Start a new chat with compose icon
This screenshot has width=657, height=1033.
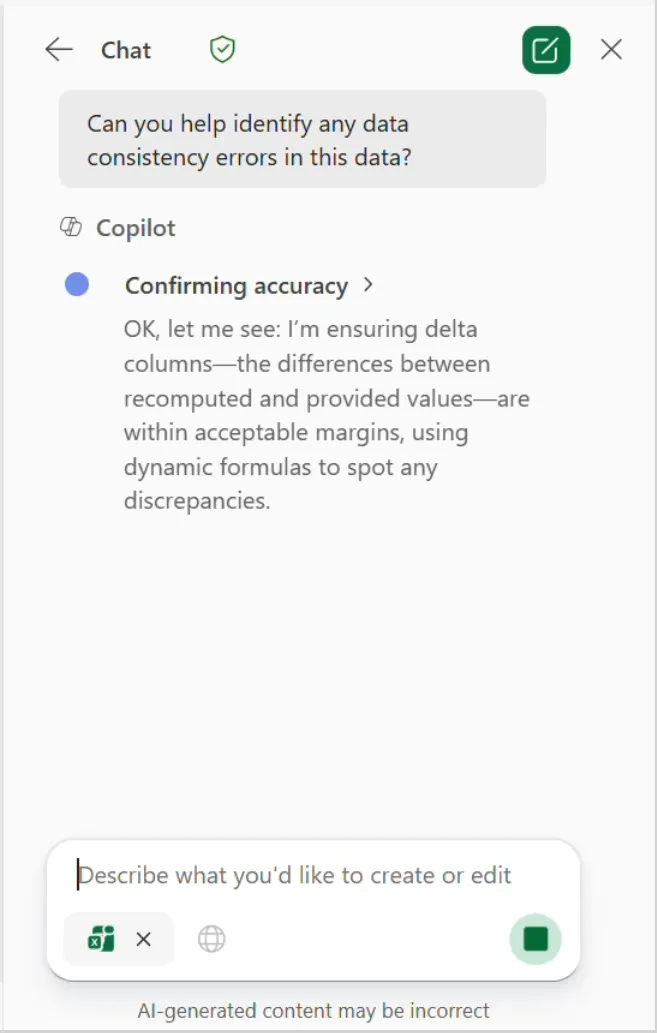pos(546,50)
